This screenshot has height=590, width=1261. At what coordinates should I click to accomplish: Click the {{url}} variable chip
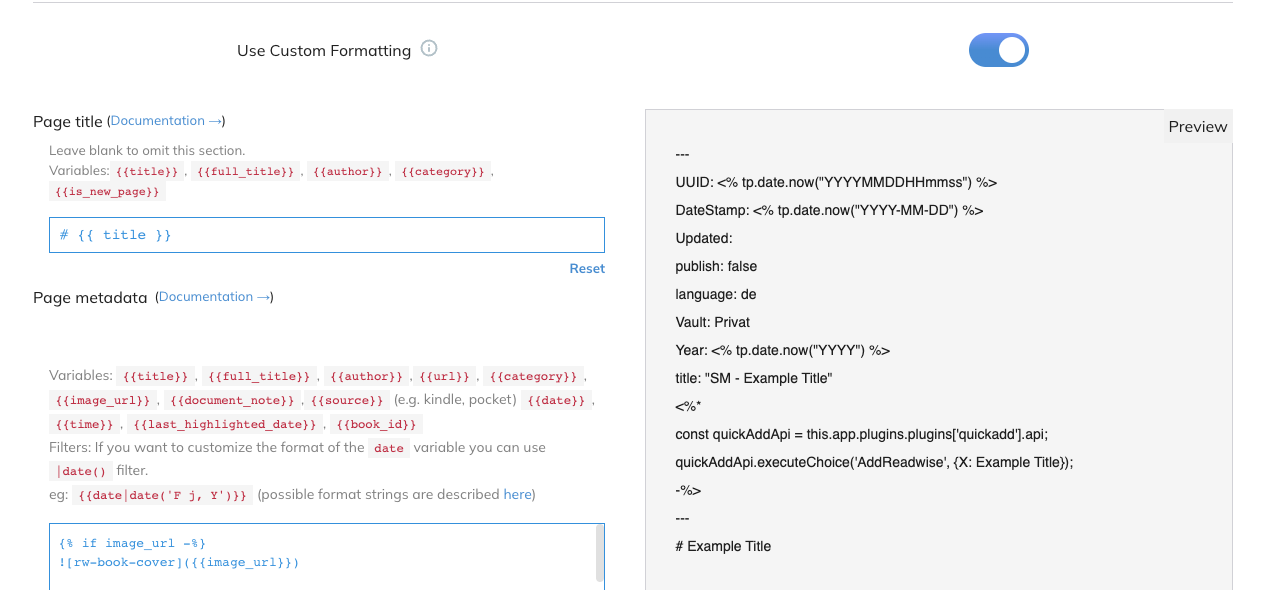click(444, 376)
